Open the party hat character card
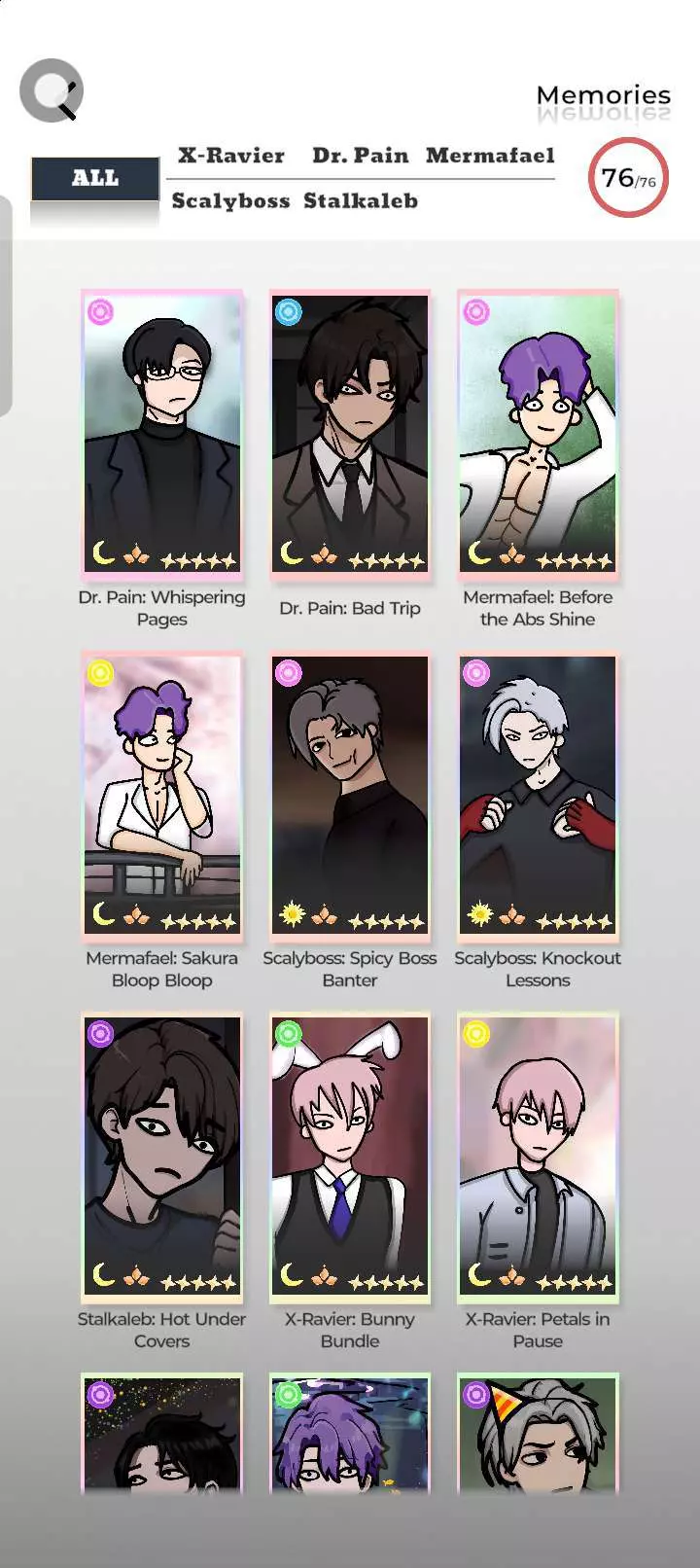 pos(538,1432)
